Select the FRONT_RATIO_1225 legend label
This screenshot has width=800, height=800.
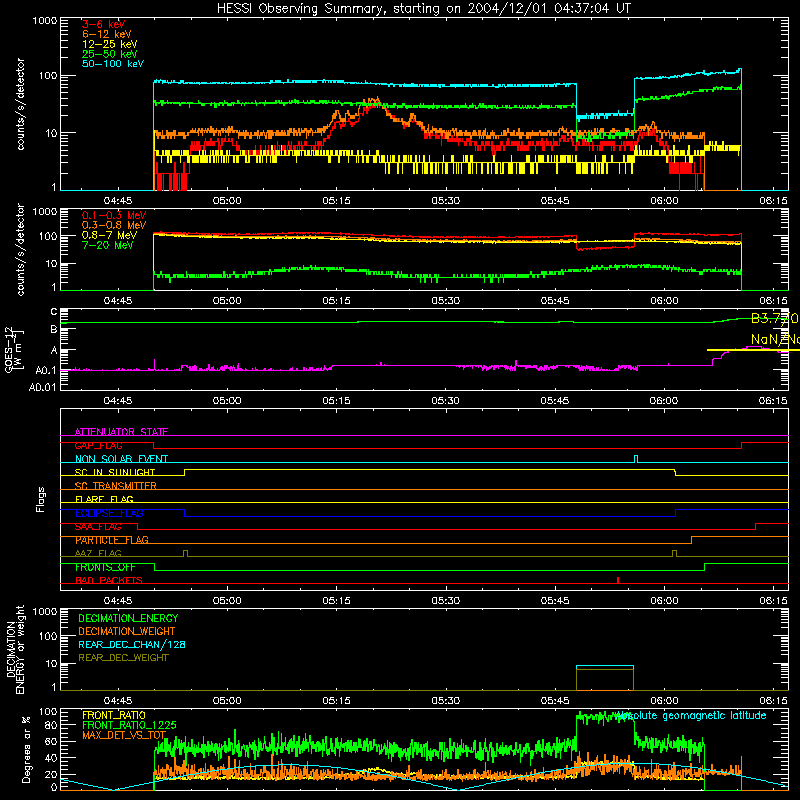pos(129,725)
